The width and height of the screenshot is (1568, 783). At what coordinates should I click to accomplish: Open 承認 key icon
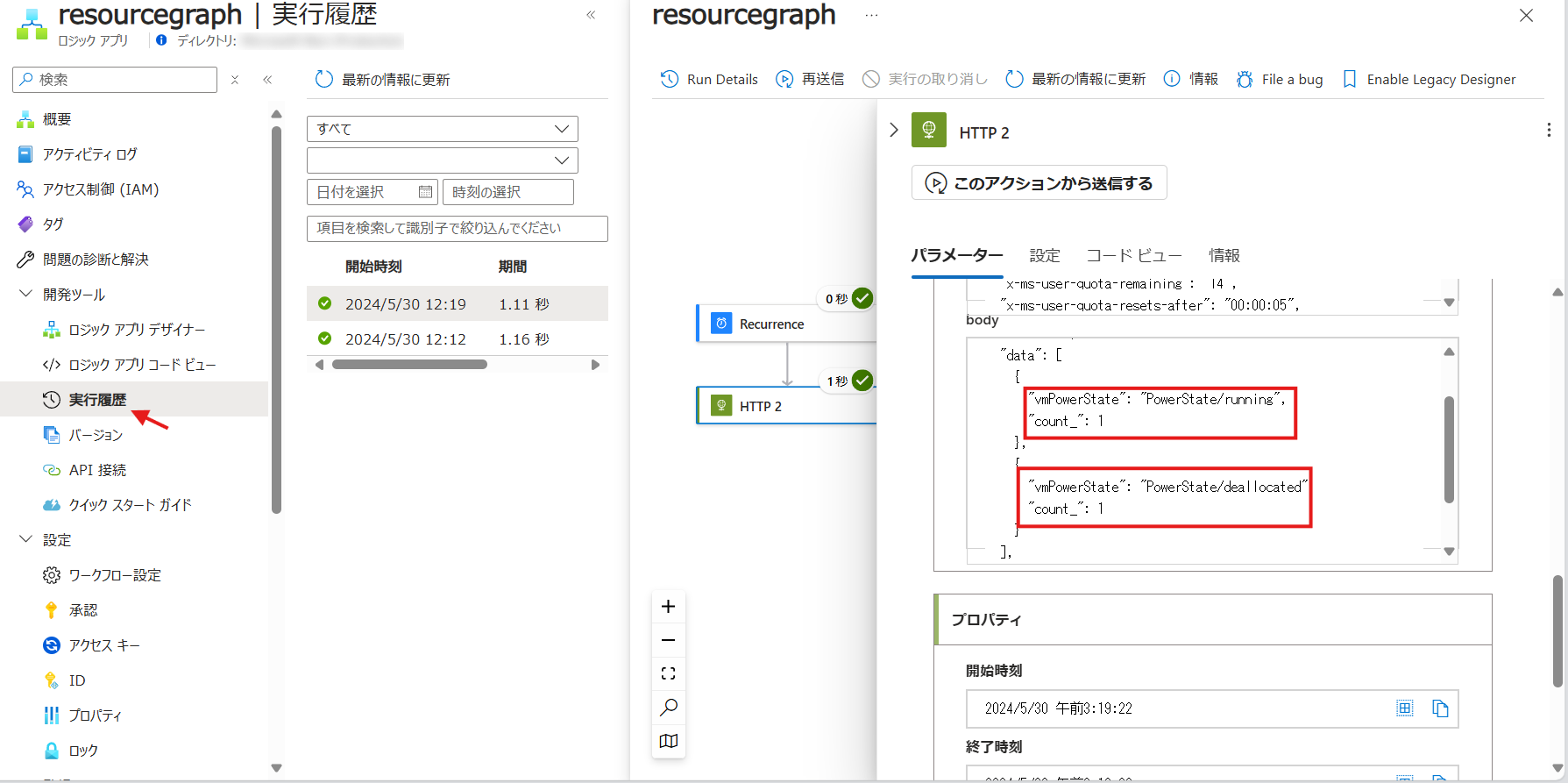pyautogui.click(x=52, y=610)
